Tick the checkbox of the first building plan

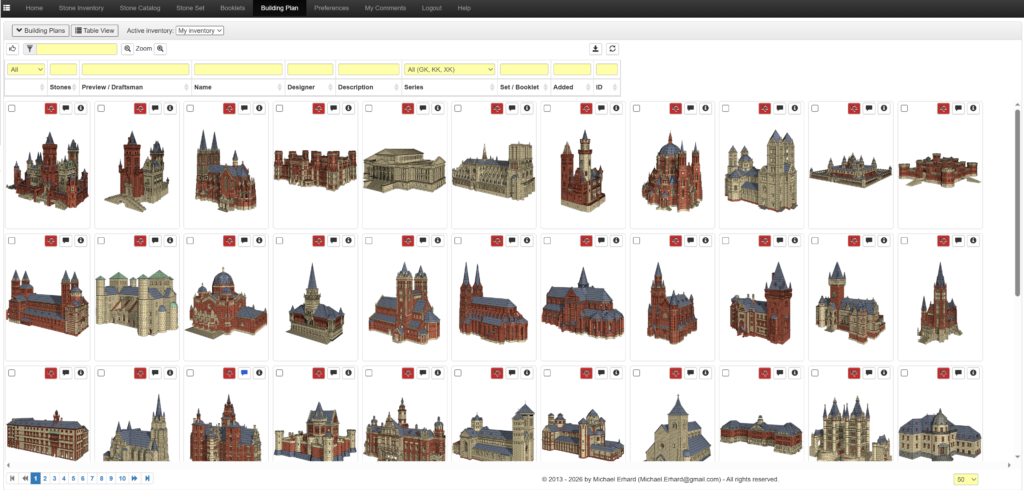click(11, 108)
